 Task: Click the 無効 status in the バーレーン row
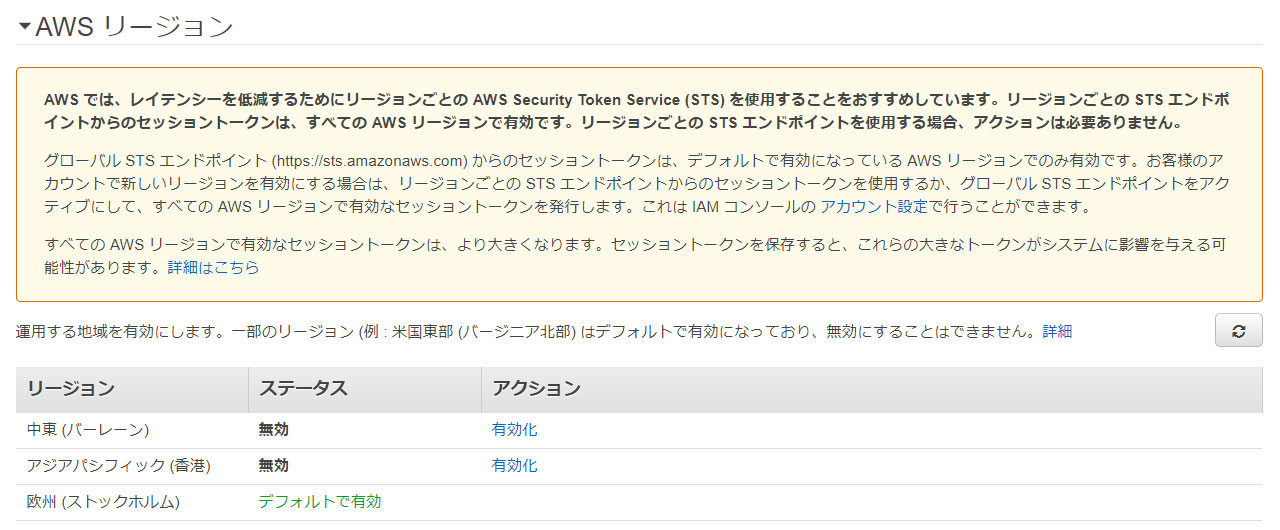coord(273,430)
